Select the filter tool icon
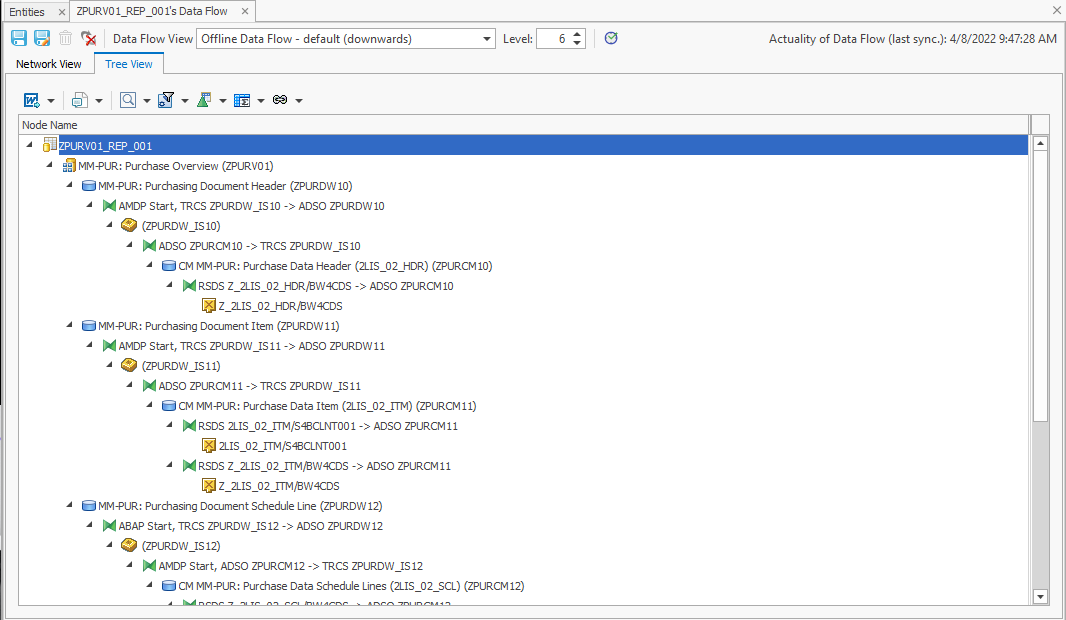 165,99
